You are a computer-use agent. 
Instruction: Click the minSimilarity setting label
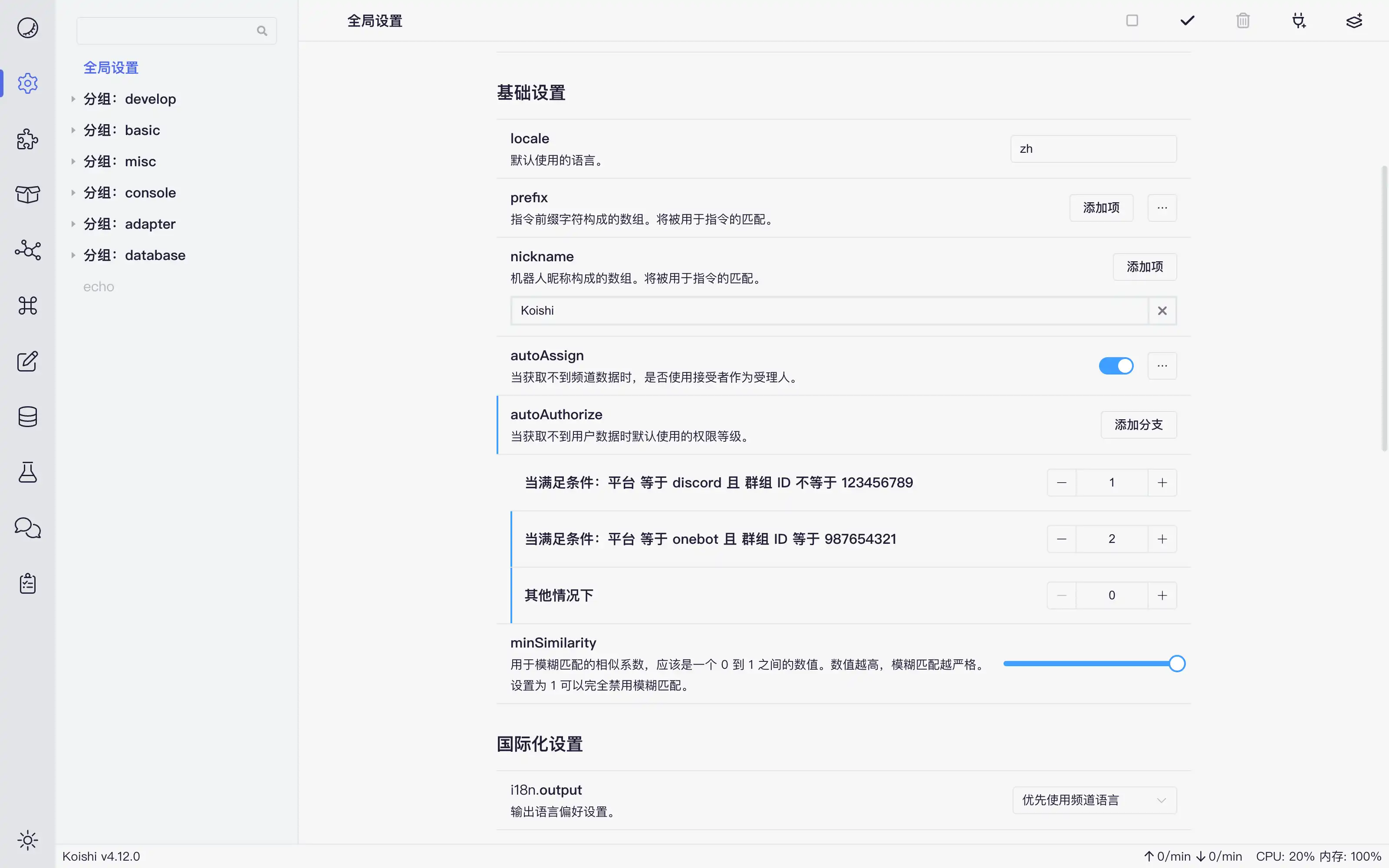coord(553,643)
